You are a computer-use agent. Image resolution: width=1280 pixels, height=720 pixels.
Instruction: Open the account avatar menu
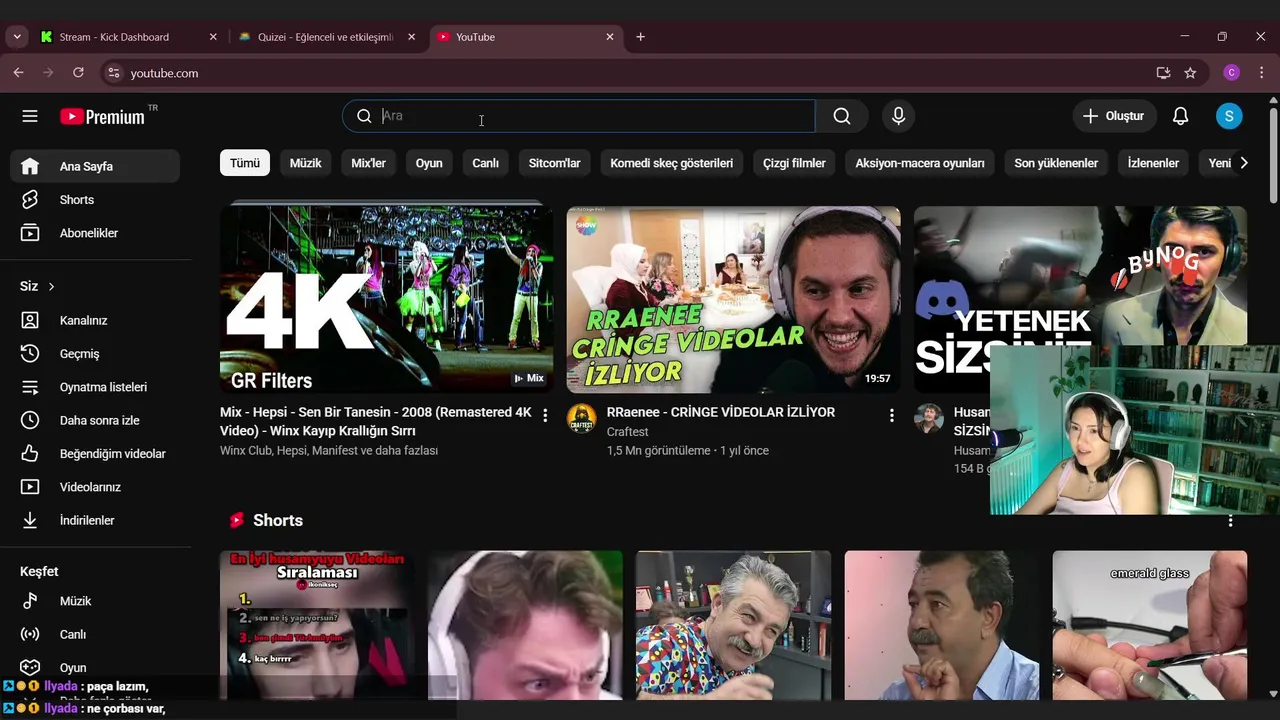1229,116
